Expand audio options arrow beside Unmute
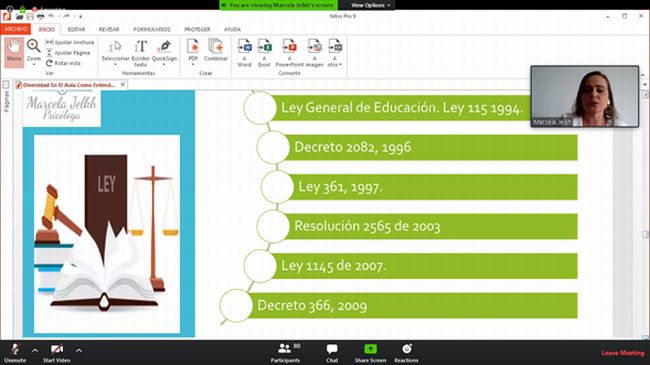This screenshot has width=650, height=365. pos(35,350)
